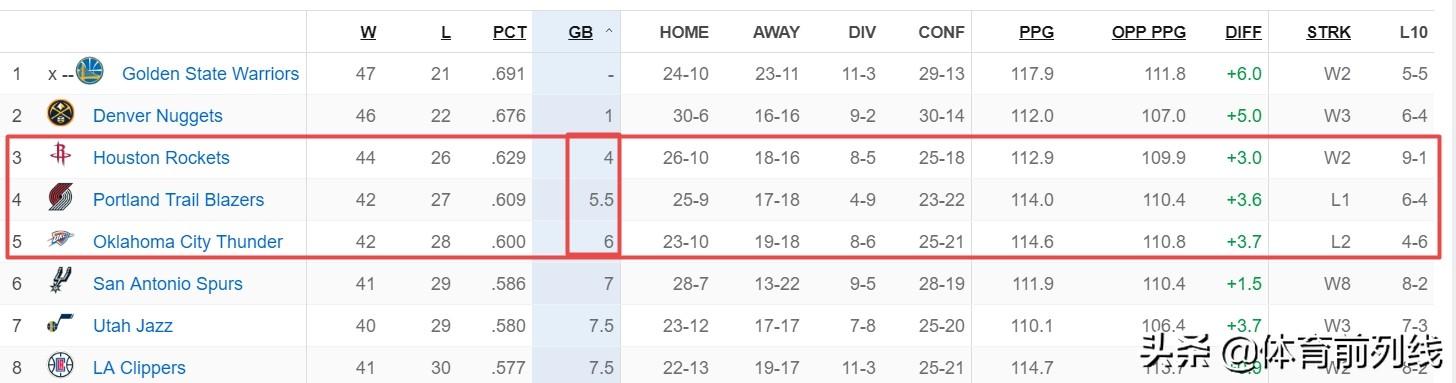Sort table by PCT column header
Image resolution: width=1456 pixels, height=383 pixels.
[x=509, y=32]
